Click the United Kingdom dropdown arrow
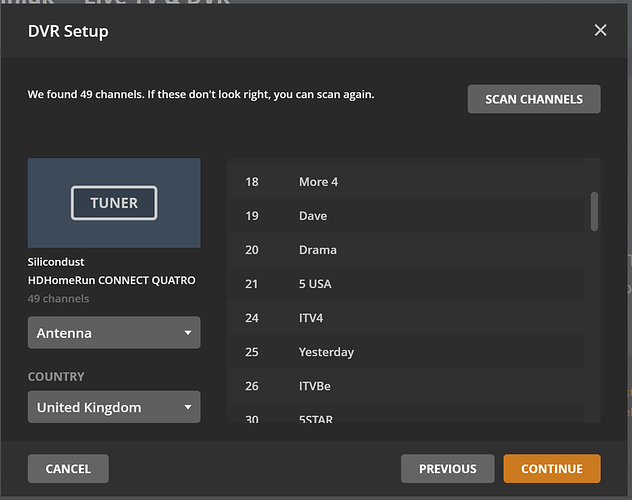This screenshot has width=632, height=500. 188,407
